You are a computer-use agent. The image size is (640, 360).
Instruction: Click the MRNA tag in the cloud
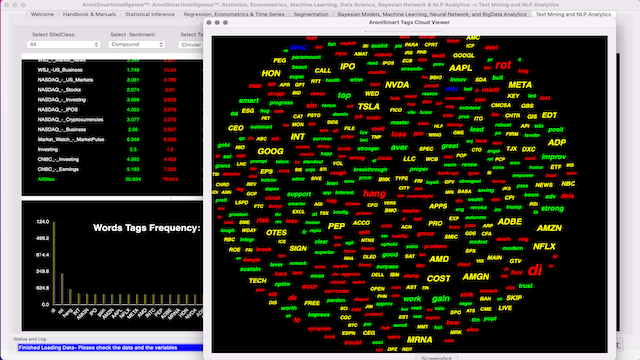click(x=419, y=340)
